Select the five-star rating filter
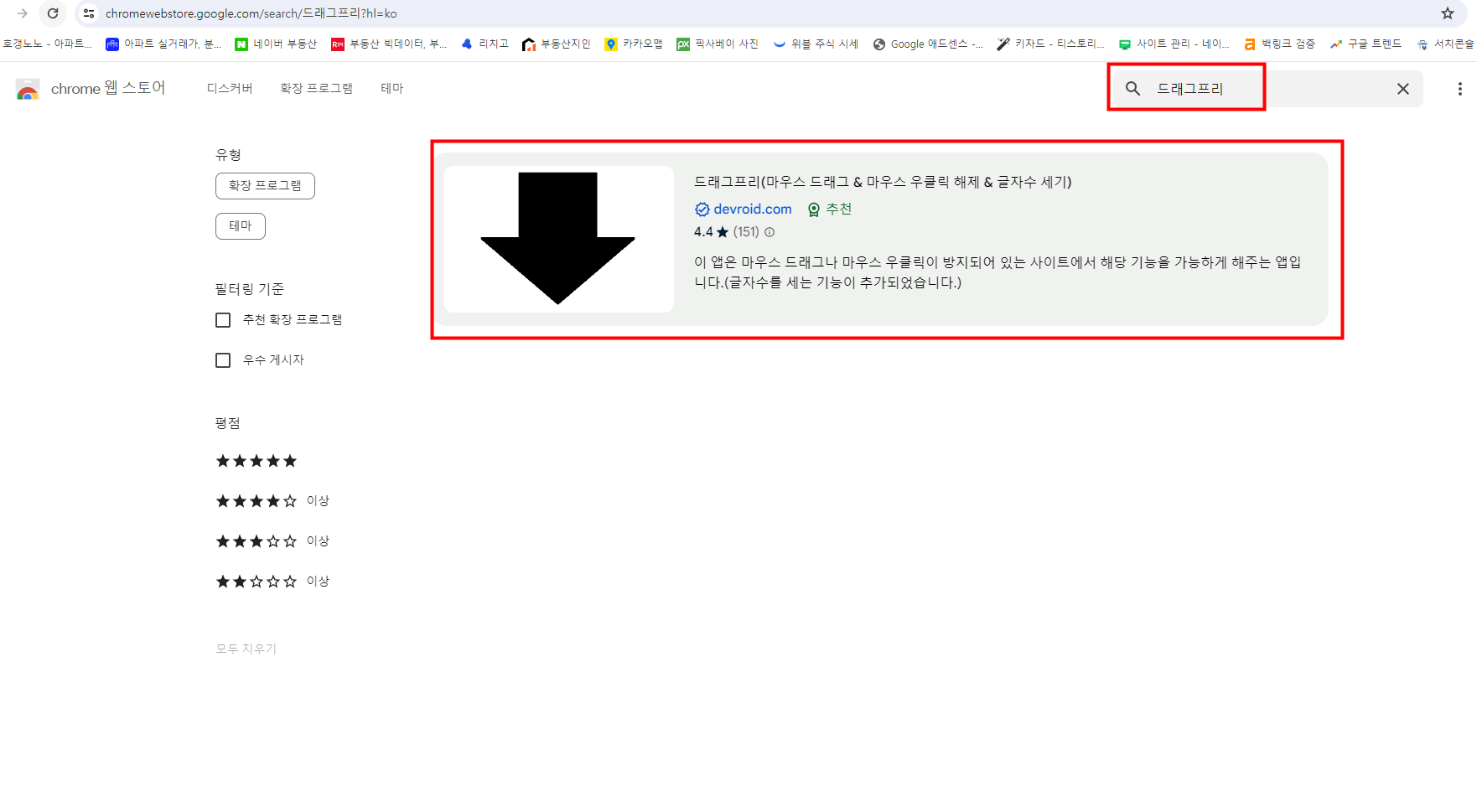The image size is (1477, 812). coord(257,461)
